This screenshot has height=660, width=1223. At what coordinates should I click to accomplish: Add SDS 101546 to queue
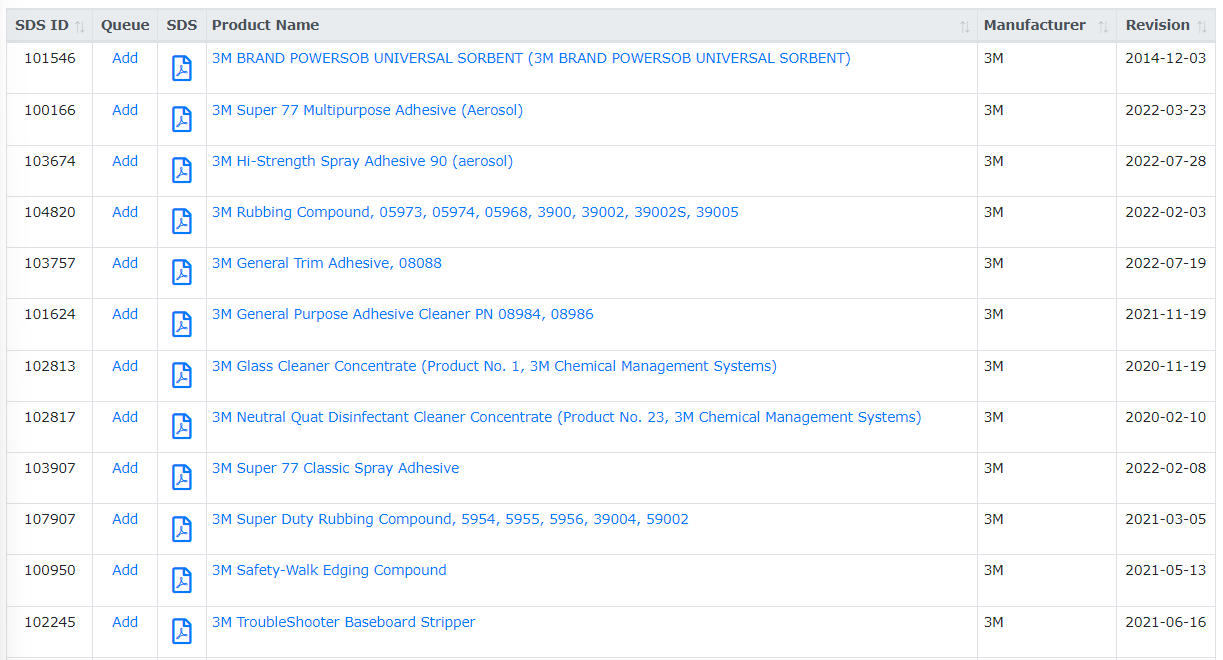click(x=125, y=58)
